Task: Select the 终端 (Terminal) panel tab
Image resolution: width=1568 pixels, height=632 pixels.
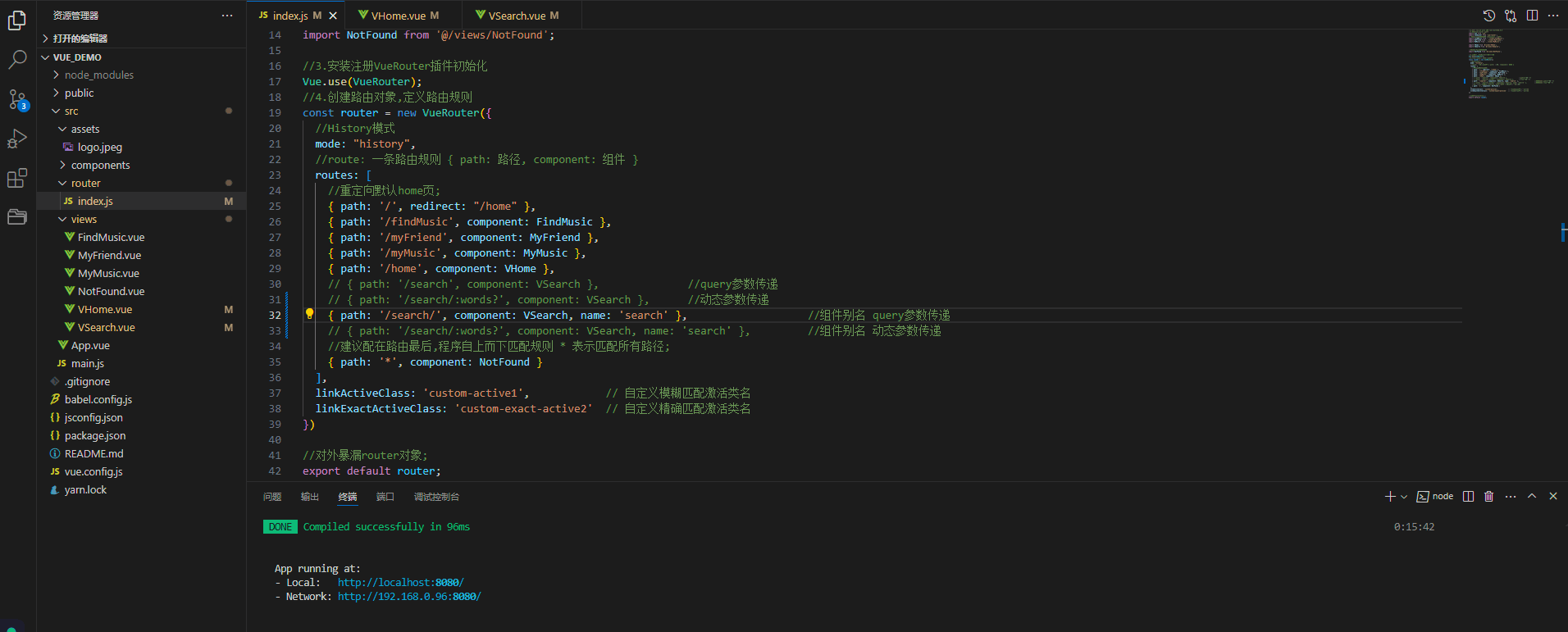Action: [348, 498]
